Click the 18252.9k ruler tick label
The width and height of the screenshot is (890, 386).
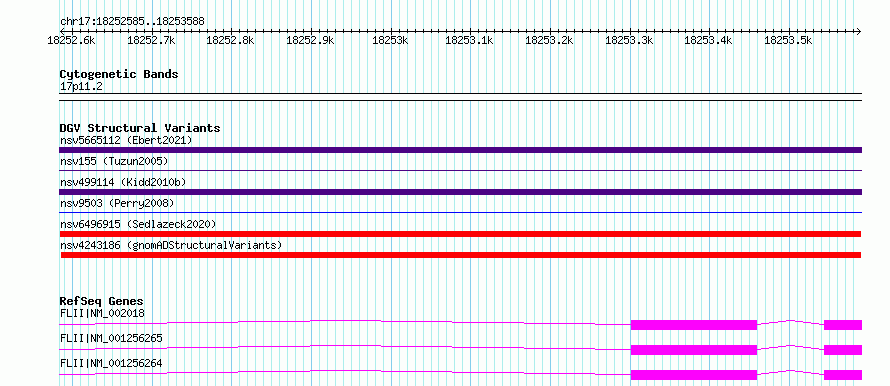tap(310, 40)
